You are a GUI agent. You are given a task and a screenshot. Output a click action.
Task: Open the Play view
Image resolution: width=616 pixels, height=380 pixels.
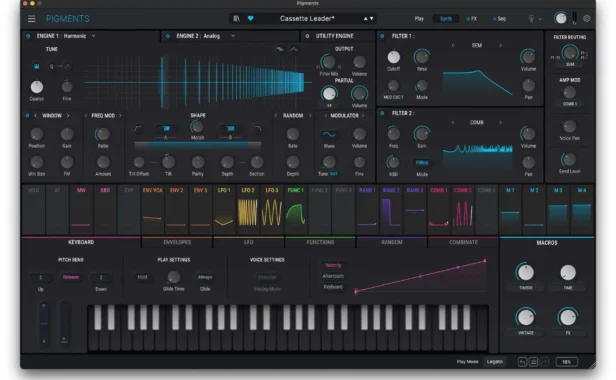419,19
